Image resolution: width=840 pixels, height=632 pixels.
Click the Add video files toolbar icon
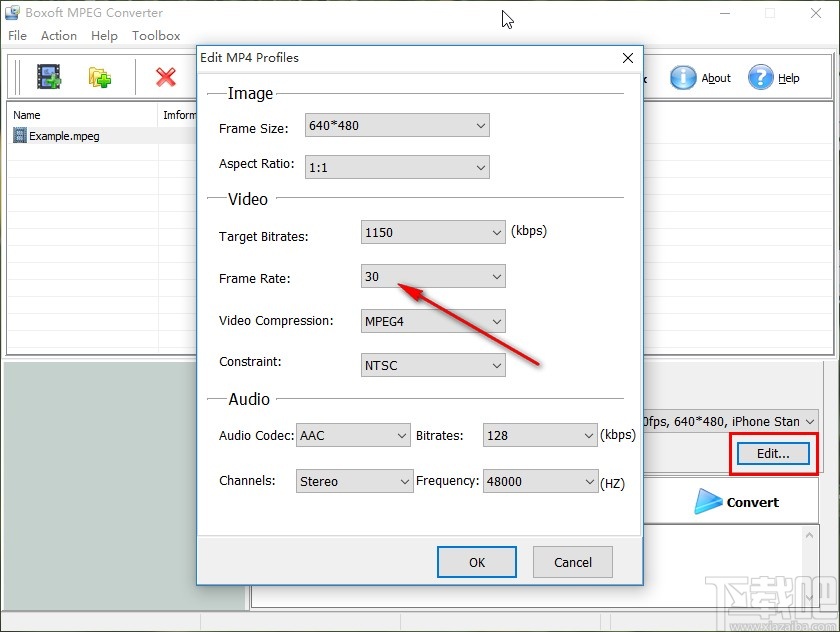48,76
